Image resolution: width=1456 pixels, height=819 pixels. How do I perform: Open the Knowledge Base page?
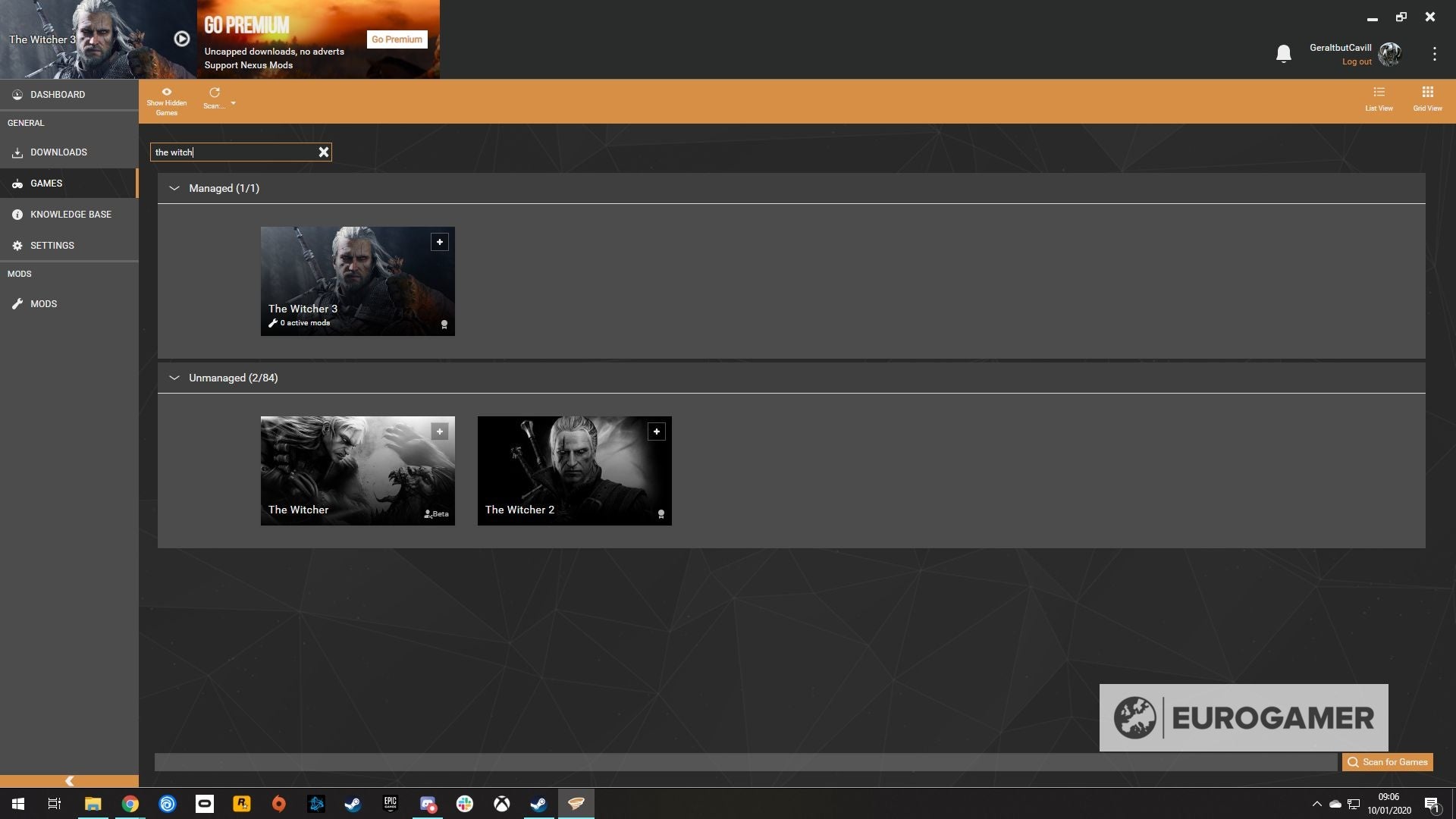(x=69, y=215)
